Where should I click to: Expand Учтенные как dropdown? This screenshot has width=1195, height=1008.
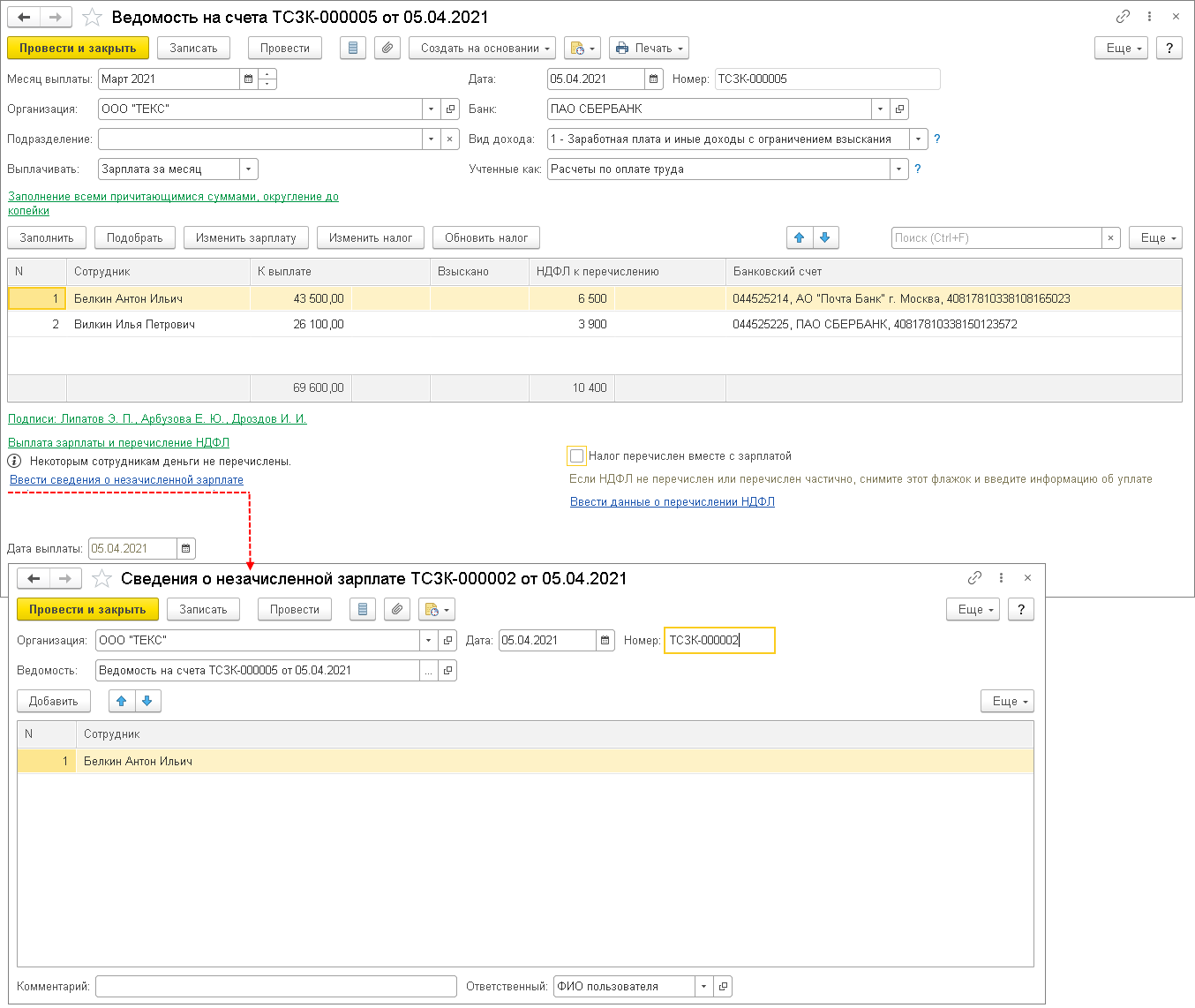click(x=899, y=169)
